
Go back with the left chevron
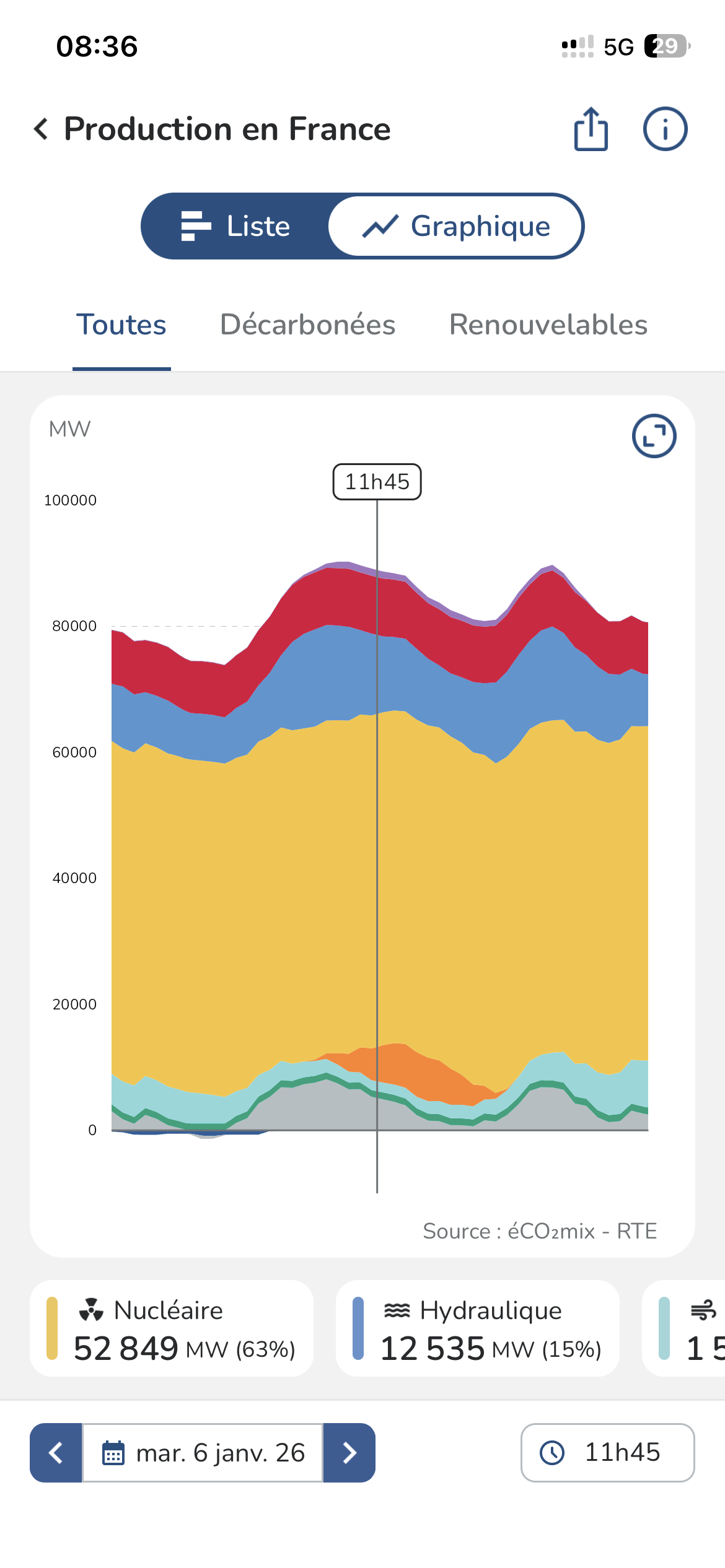pyautogui.click(x=41, y=129)
